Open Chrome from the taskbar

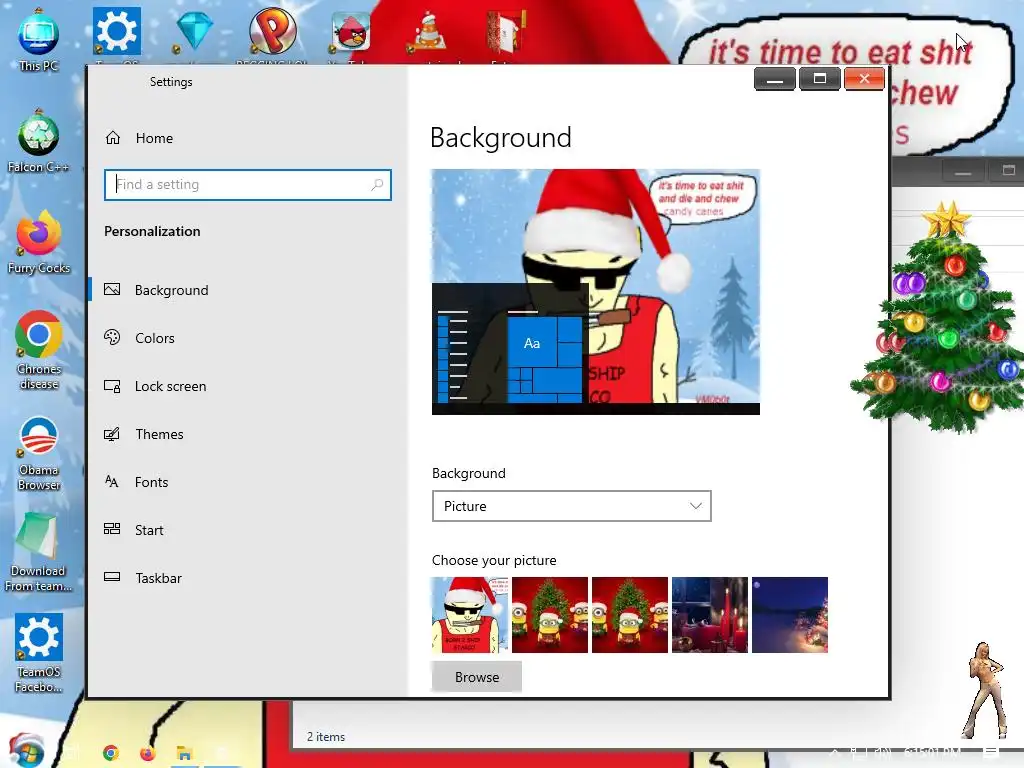pos(111,753)
